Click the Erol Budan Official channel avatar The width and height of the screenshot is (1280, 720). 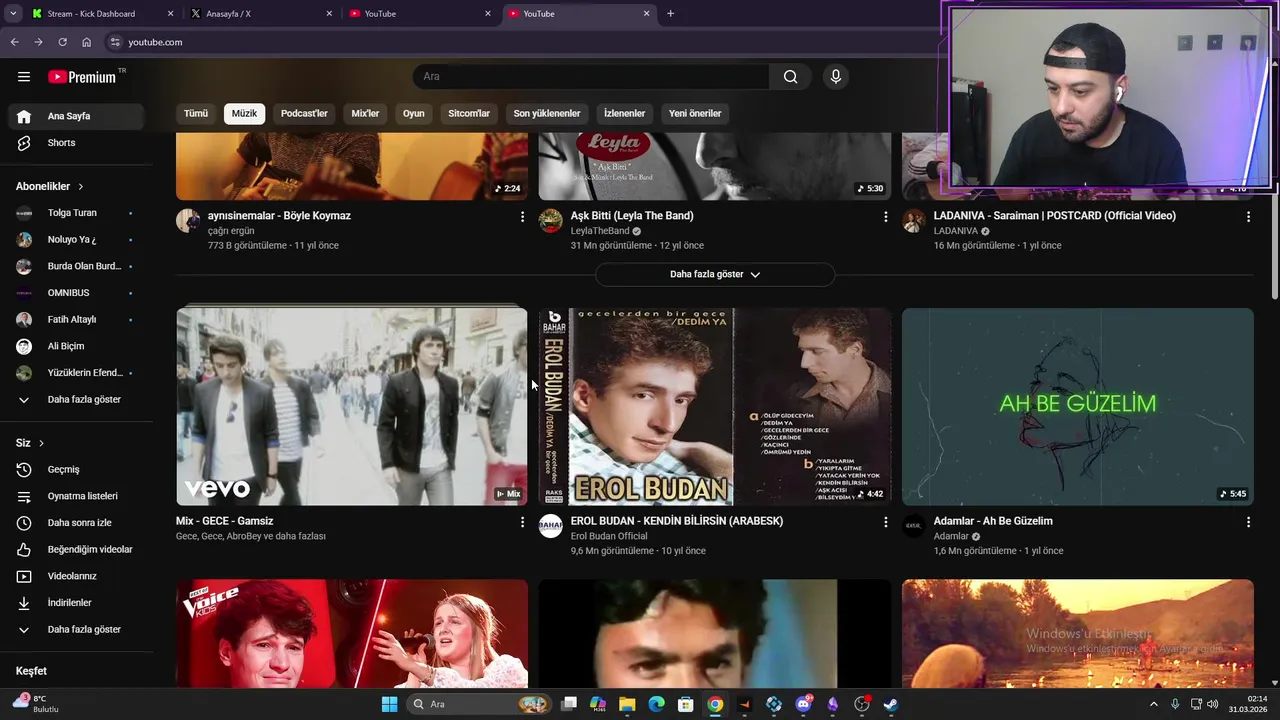[x=551, y=526]
